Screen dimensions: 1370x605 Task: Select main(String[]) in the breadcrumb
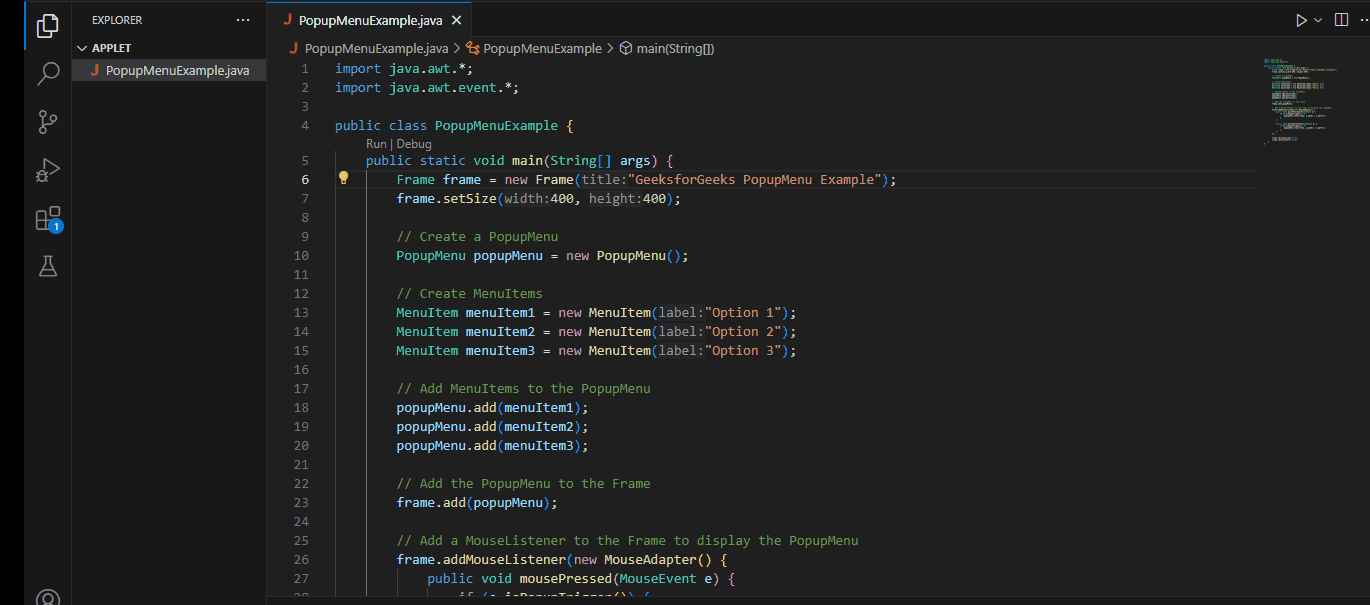pos(675,48)
